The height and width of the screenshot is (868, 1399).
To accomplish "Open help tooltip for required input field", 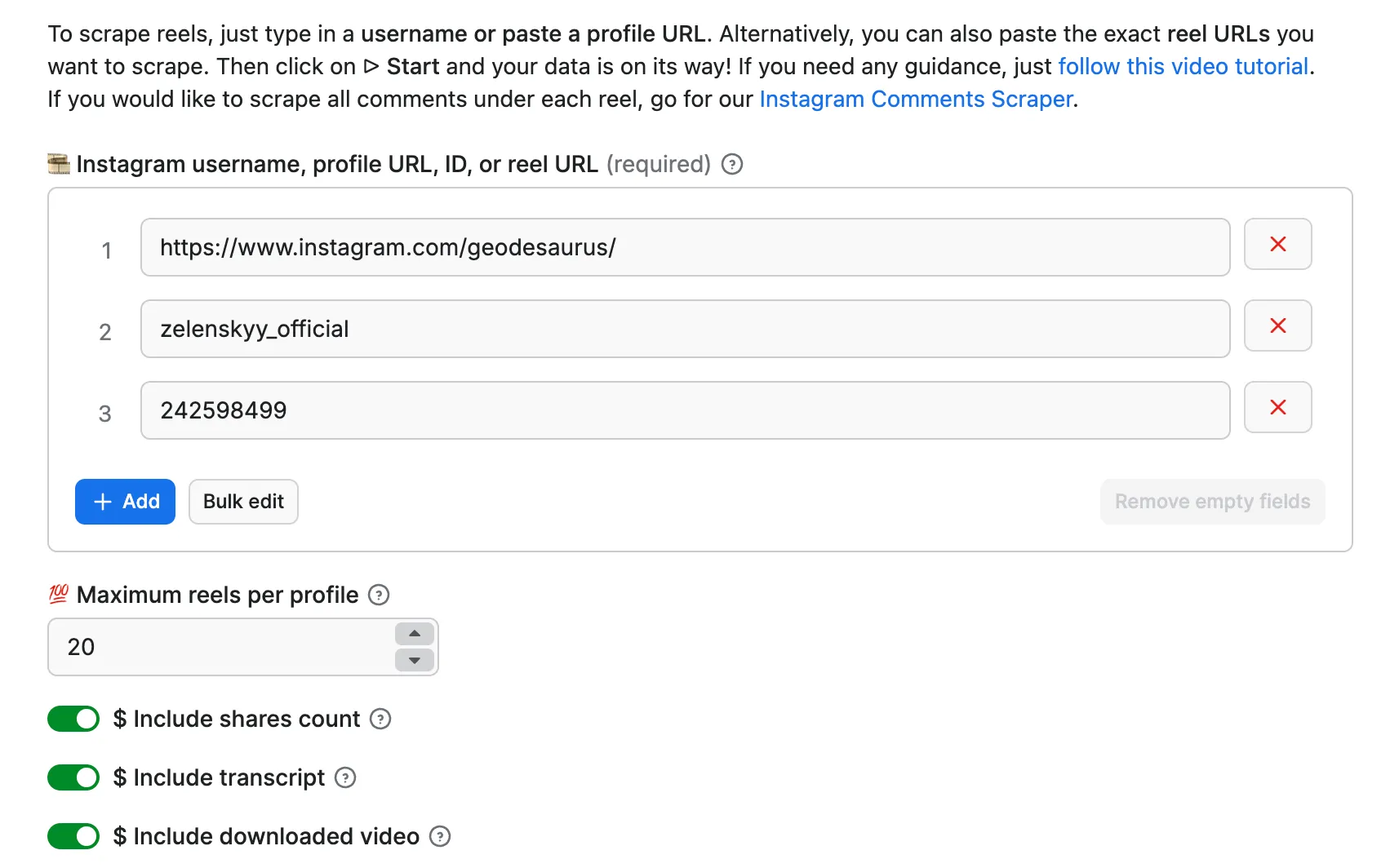I will (732, 164).
